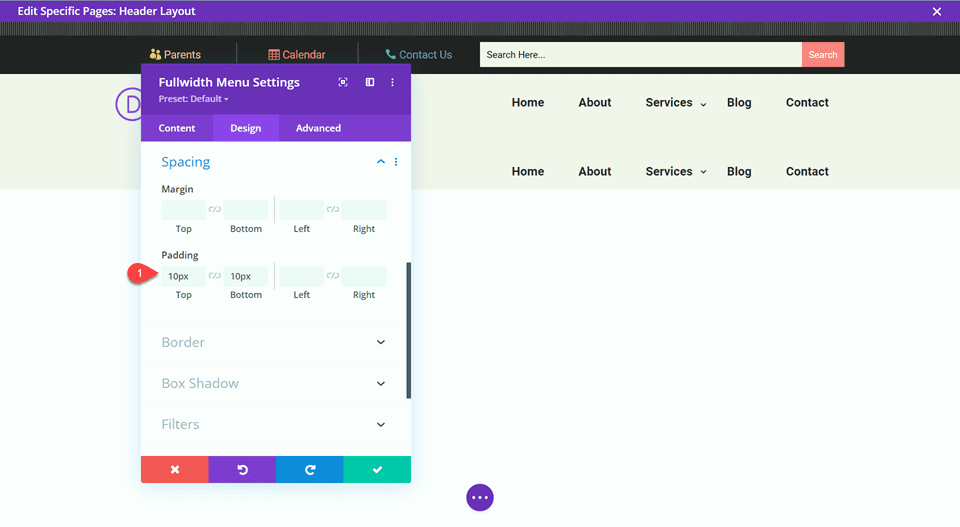Open the purple builder options ellipsis button

click(480, 497)
